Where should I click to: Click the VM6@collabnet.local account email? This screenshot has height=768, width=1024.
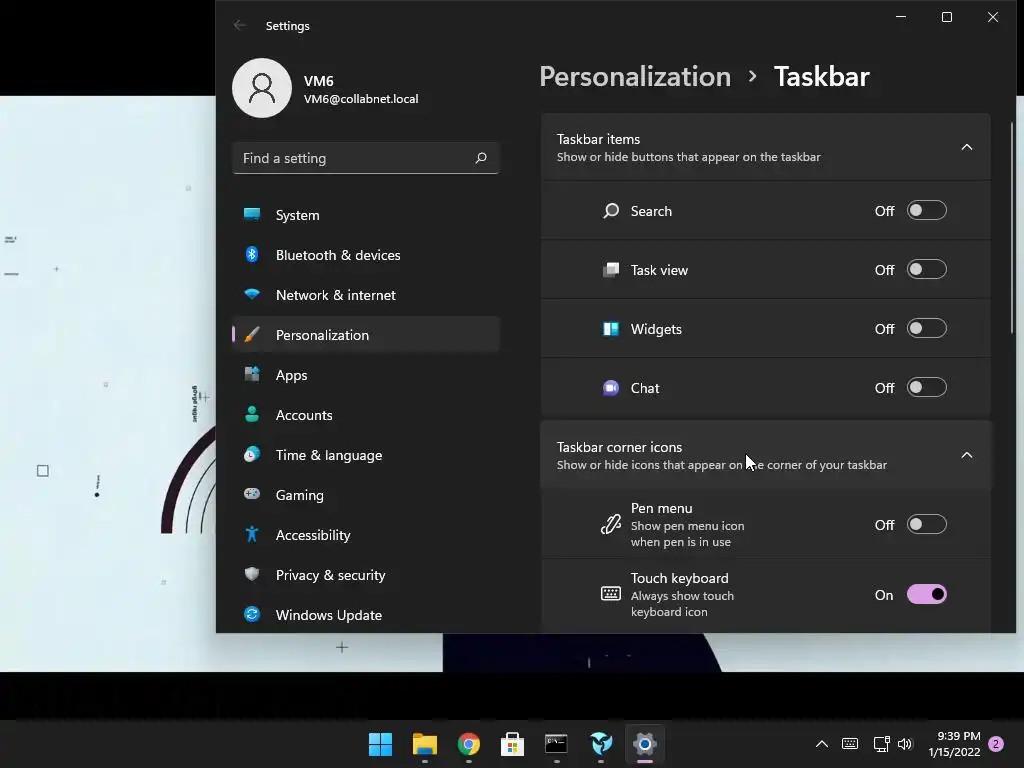(x=360, y=99)
